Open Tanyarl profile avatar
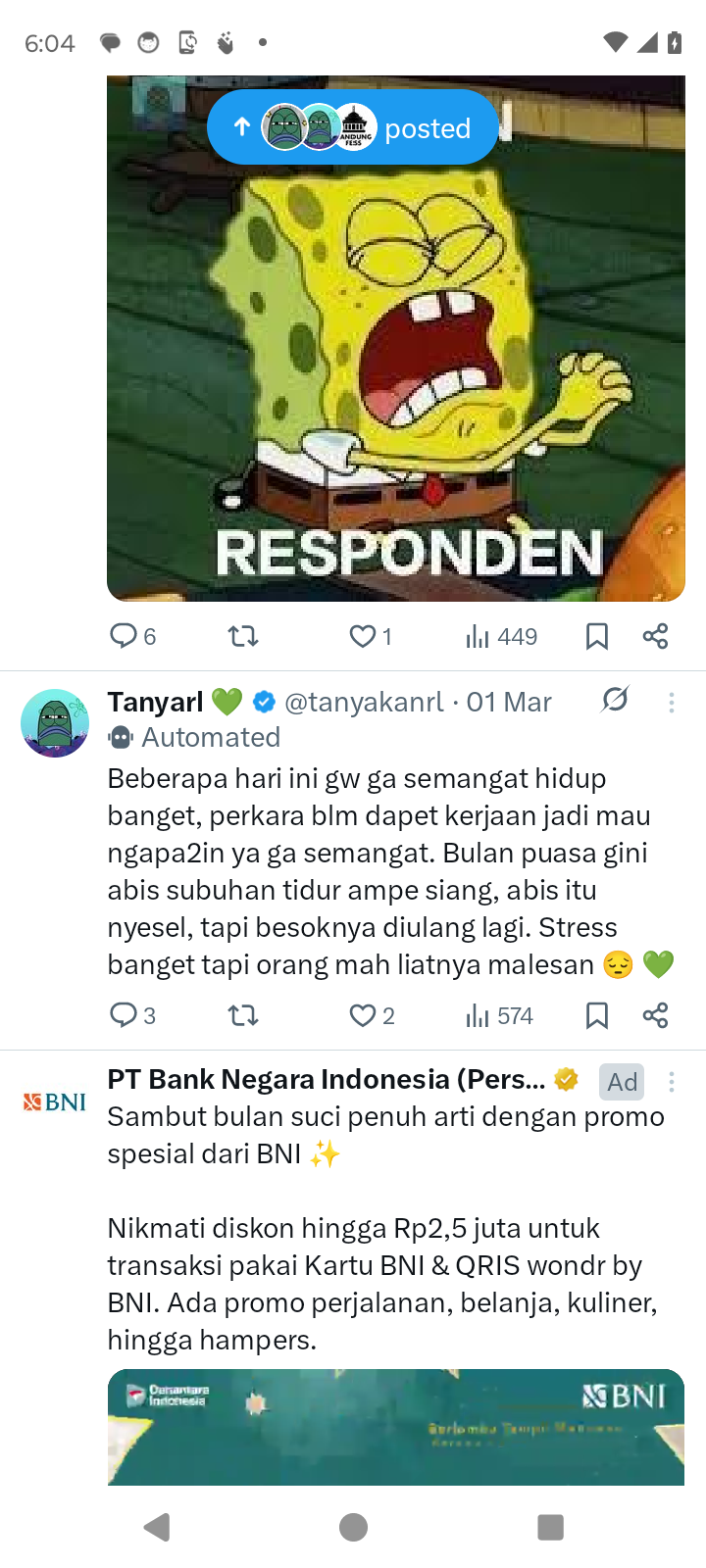This screenshot has height=1568, width=706. point(55,723)
